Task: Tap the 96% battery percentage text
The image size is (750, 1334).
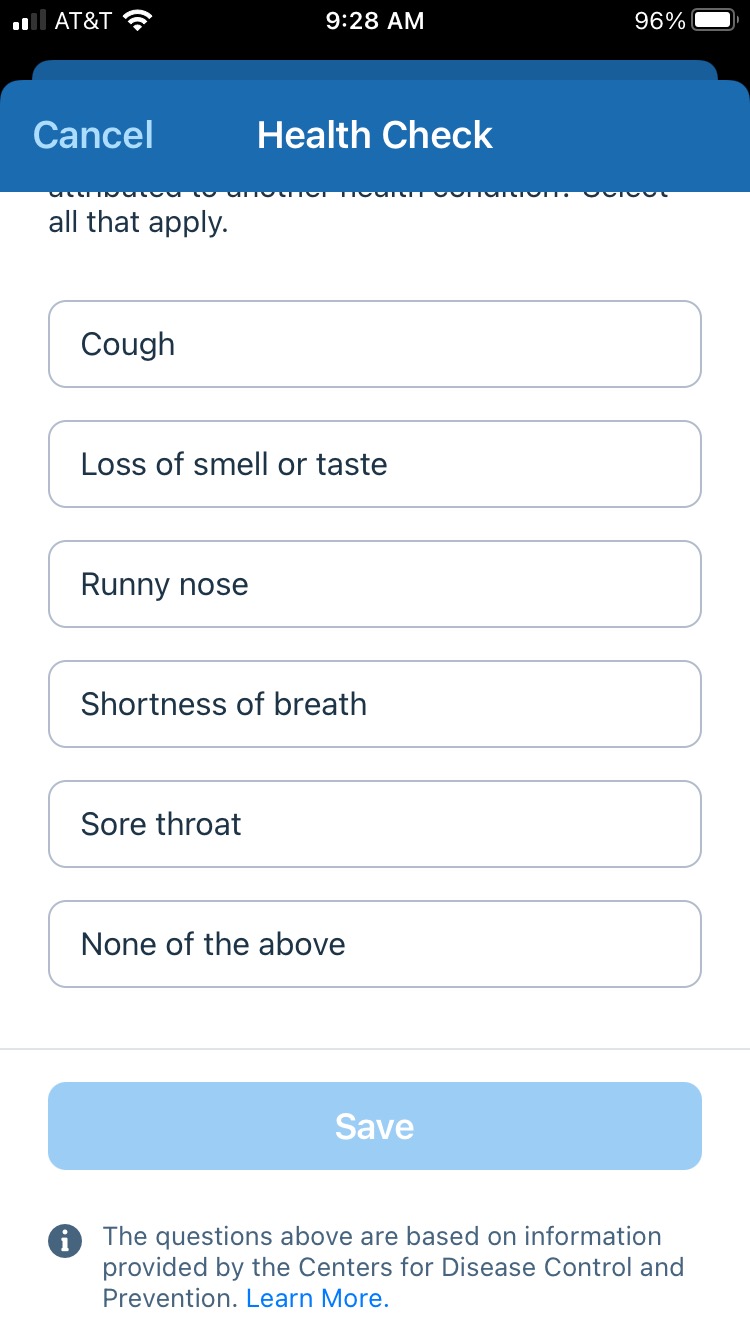Action: click(x=660, y=20)
